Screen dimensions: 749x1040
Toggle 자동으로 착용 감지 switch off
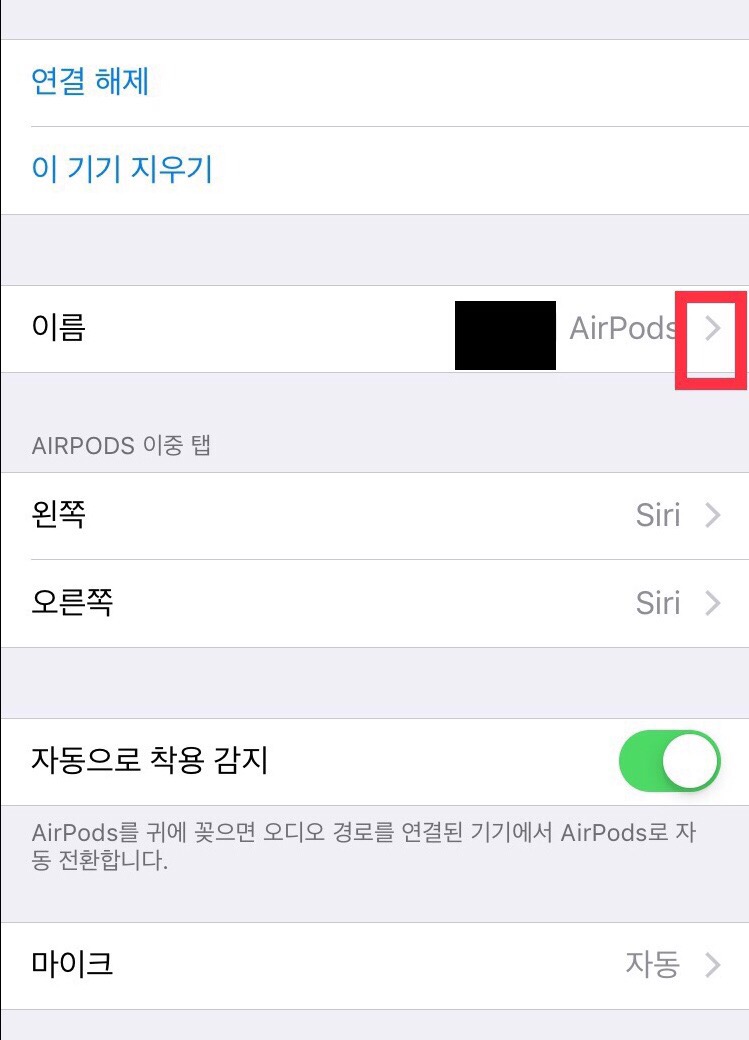tap(669, 761)
